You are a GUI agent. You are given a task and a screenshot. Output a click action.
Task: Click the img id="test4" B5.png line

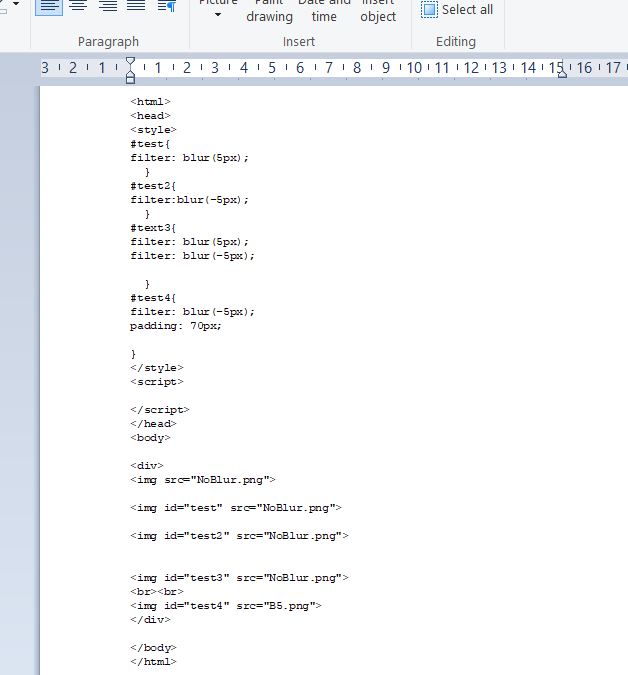click(226, 606)
